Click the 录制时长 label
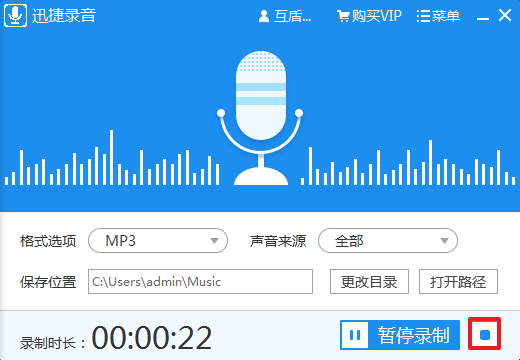Screen dimensions: 520x360 [x=52, y=343]
